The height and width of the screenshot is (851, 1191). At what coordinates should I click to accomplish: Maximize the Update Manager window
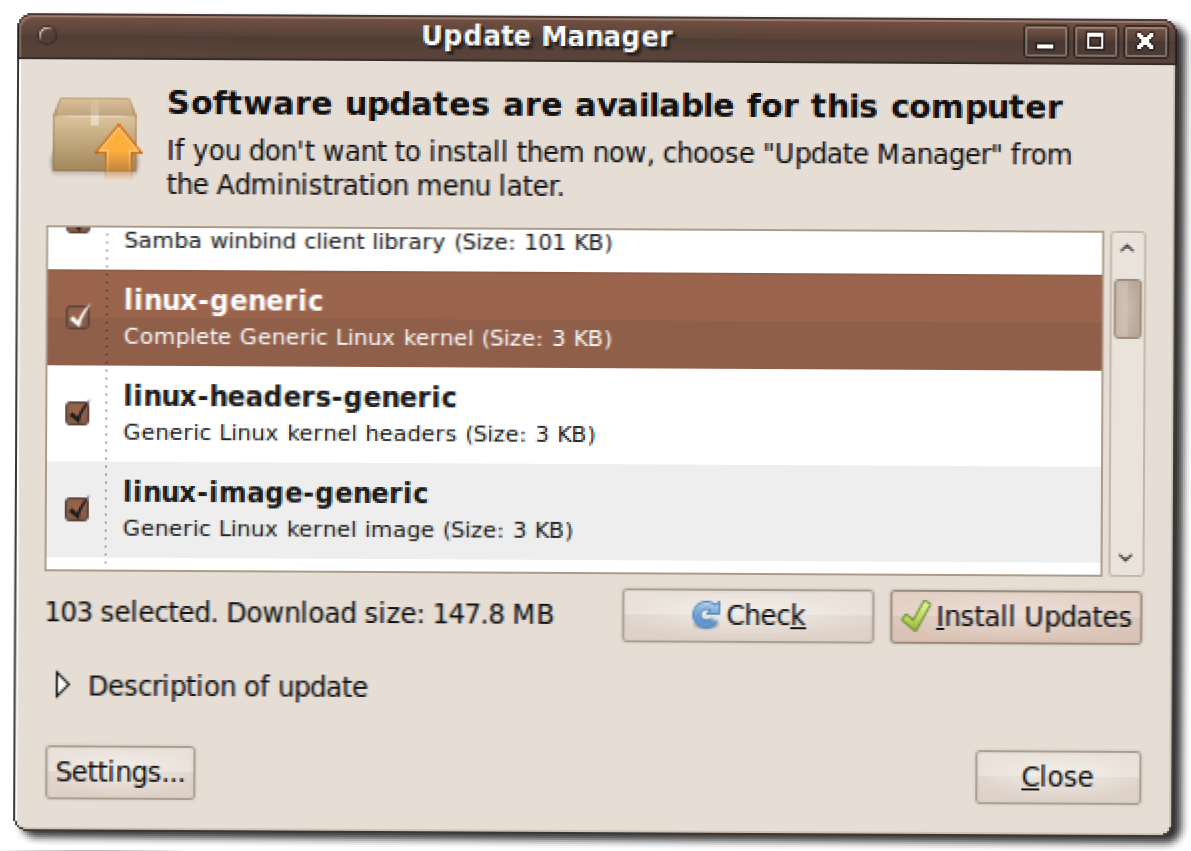coord(1096,41)
